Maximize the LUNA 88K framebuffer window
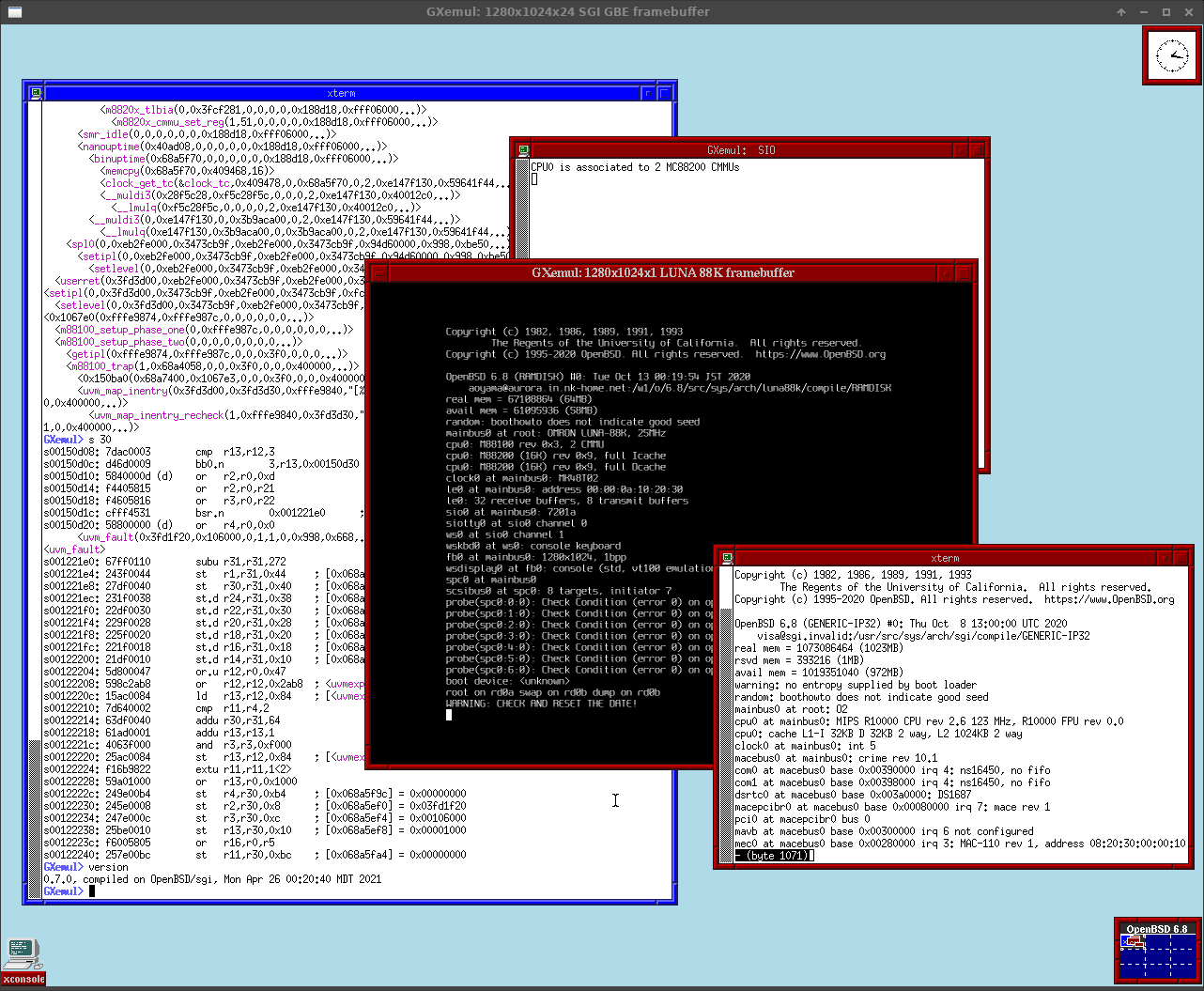The width and height of the screenshot is (1204, 991). [963, 272]
